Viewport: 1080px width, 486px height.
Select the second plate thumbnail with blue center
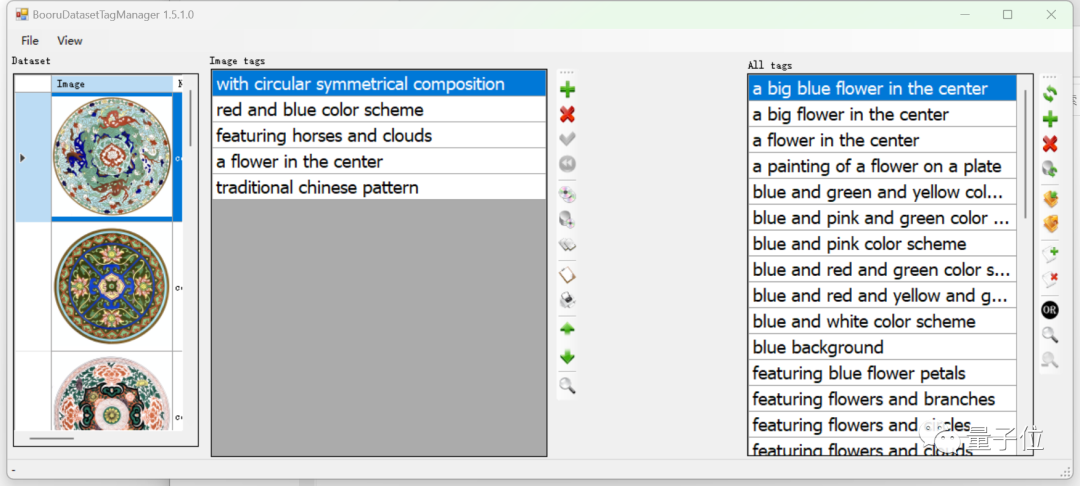111,287
